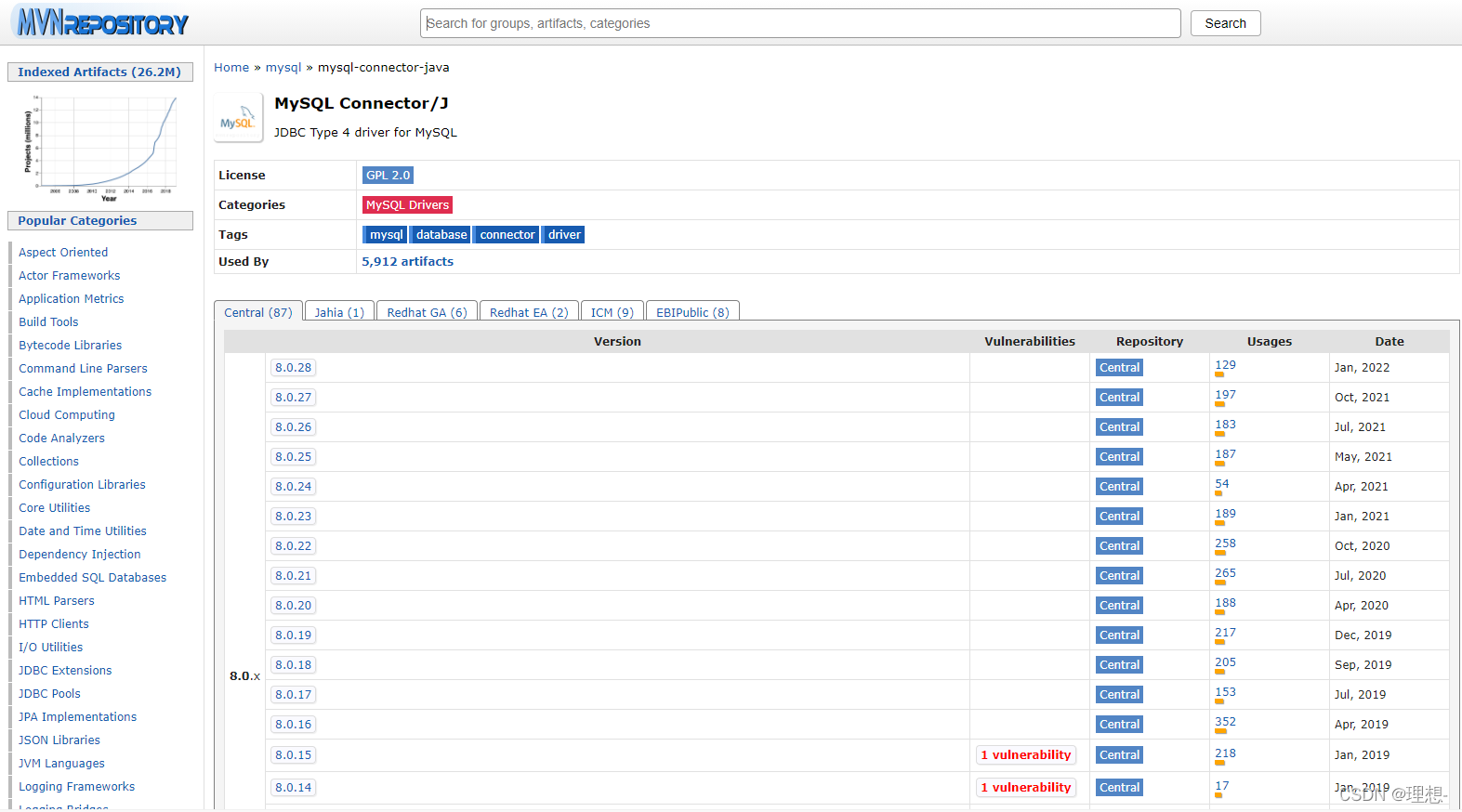Open the Cloud Computing category

[67, 415]
